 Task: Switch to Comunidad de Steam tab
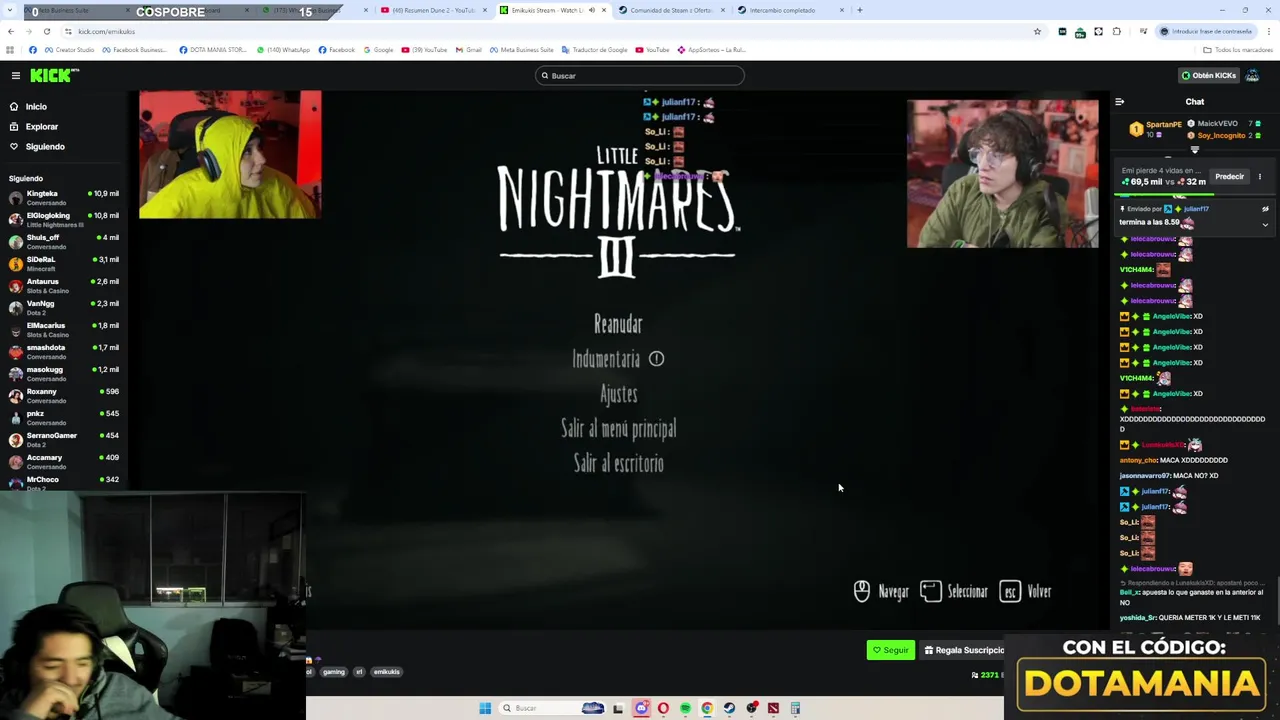672,10
